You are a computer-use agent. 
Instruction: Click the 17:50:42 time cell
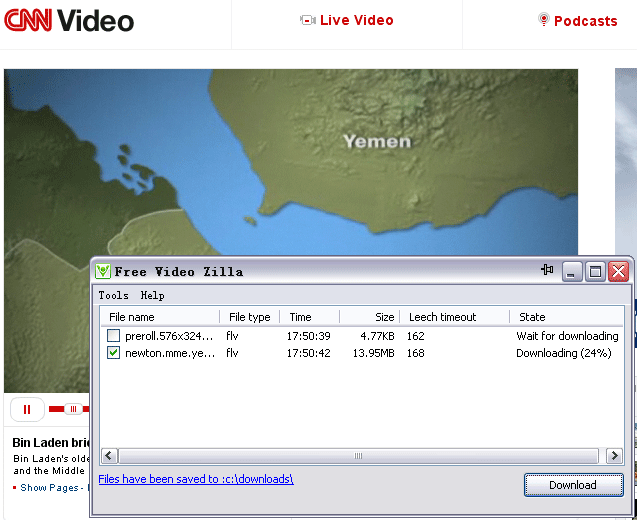[308, 353]
